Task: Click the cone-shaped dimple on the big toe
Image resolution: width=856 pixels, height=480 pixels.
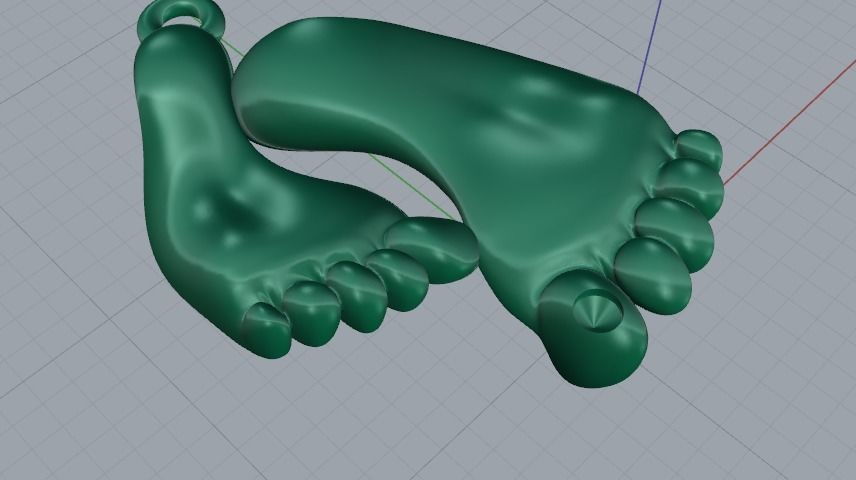Action: [x=598, y=311]
